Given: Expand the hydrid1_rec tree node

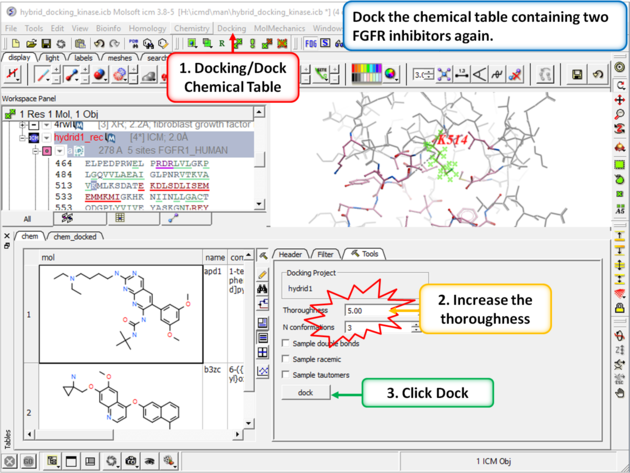Looking at the screenshot, I should tap(21, 138).
